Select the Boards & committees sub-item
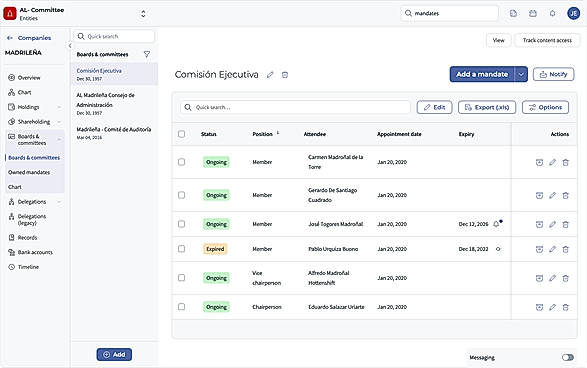The width and height of the screenshot is (587, 368). pyautogui.click(x=34, y=158)
